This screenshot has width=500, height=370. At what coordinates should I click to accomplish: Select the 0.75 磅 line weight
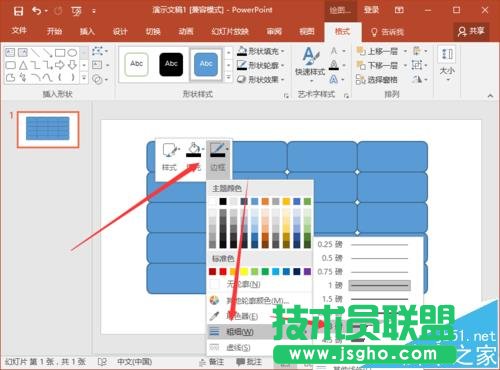click(364, 272)
